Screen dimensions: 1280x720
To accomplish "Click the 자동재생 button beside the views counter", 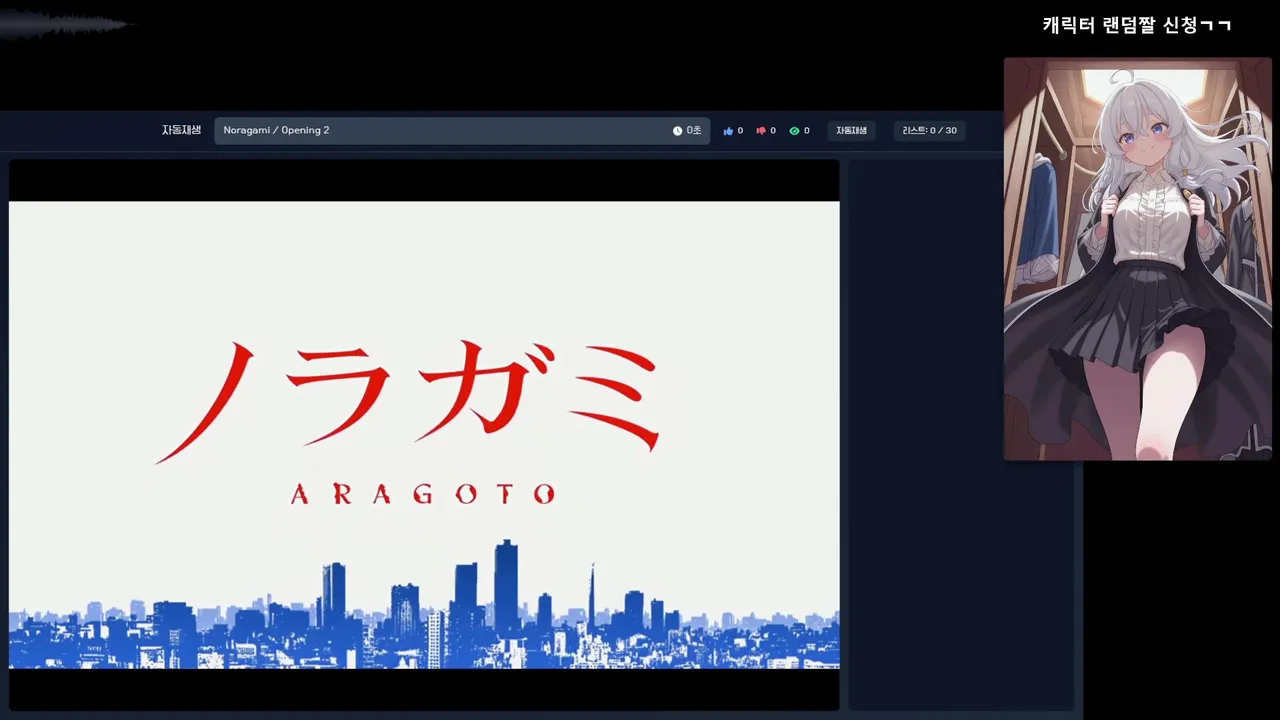I will pyautogui.click(x=852, y=131).
